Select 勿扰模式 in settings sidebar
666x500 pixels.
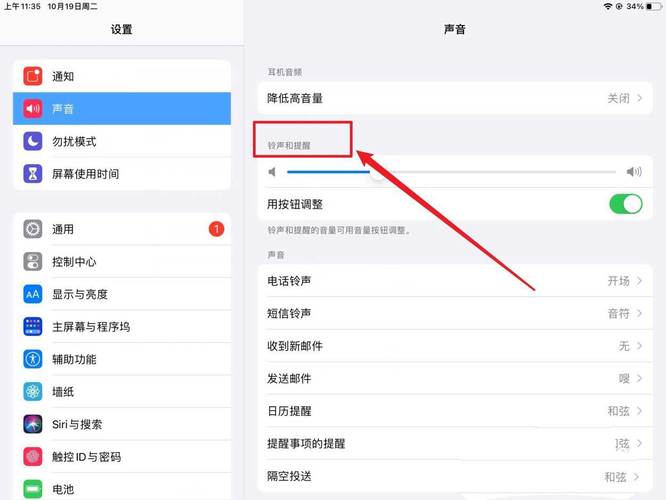122,141
